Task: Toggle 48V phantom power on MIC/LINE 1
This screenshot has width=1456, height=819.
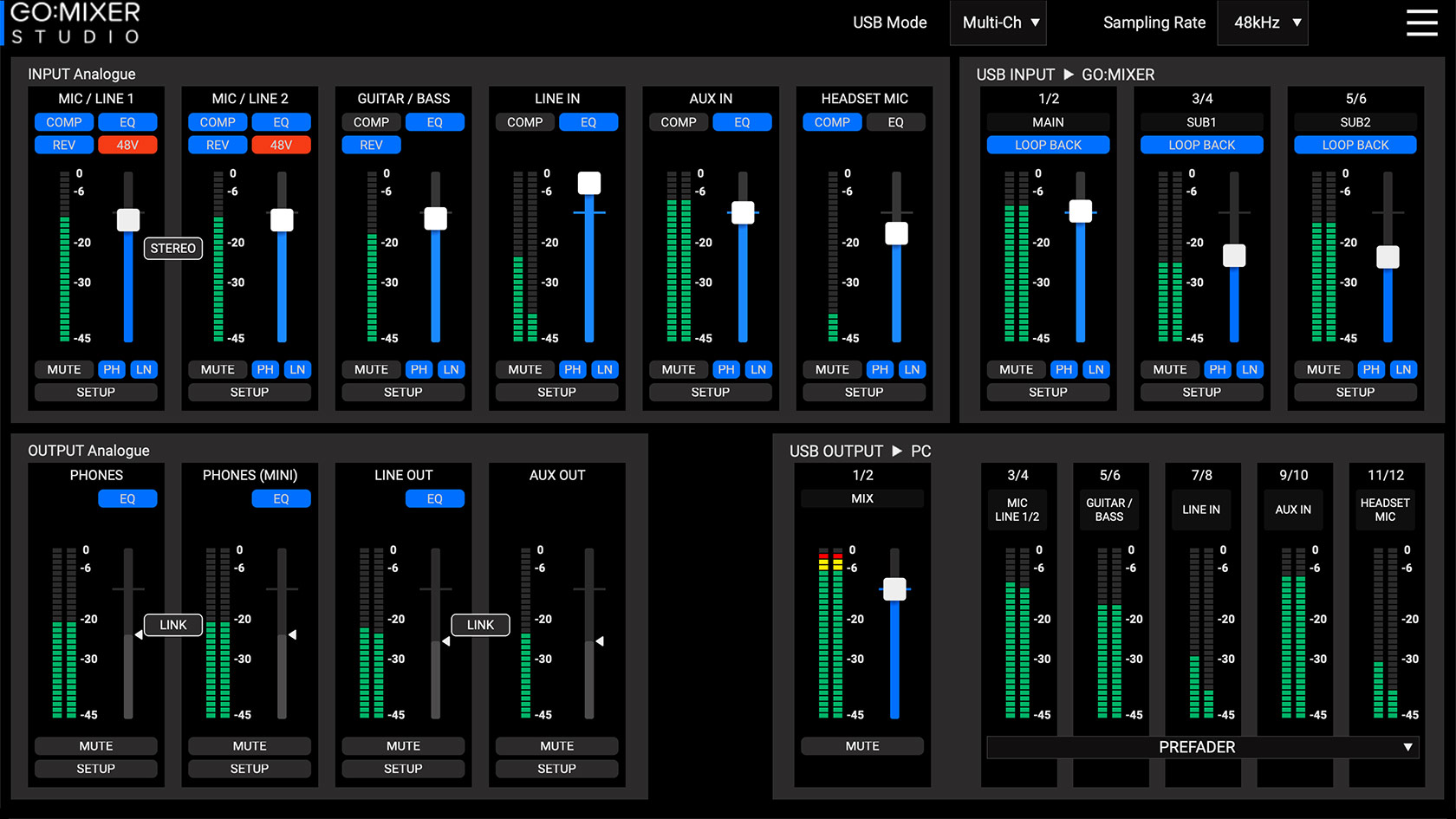Action: coord(127,145)
